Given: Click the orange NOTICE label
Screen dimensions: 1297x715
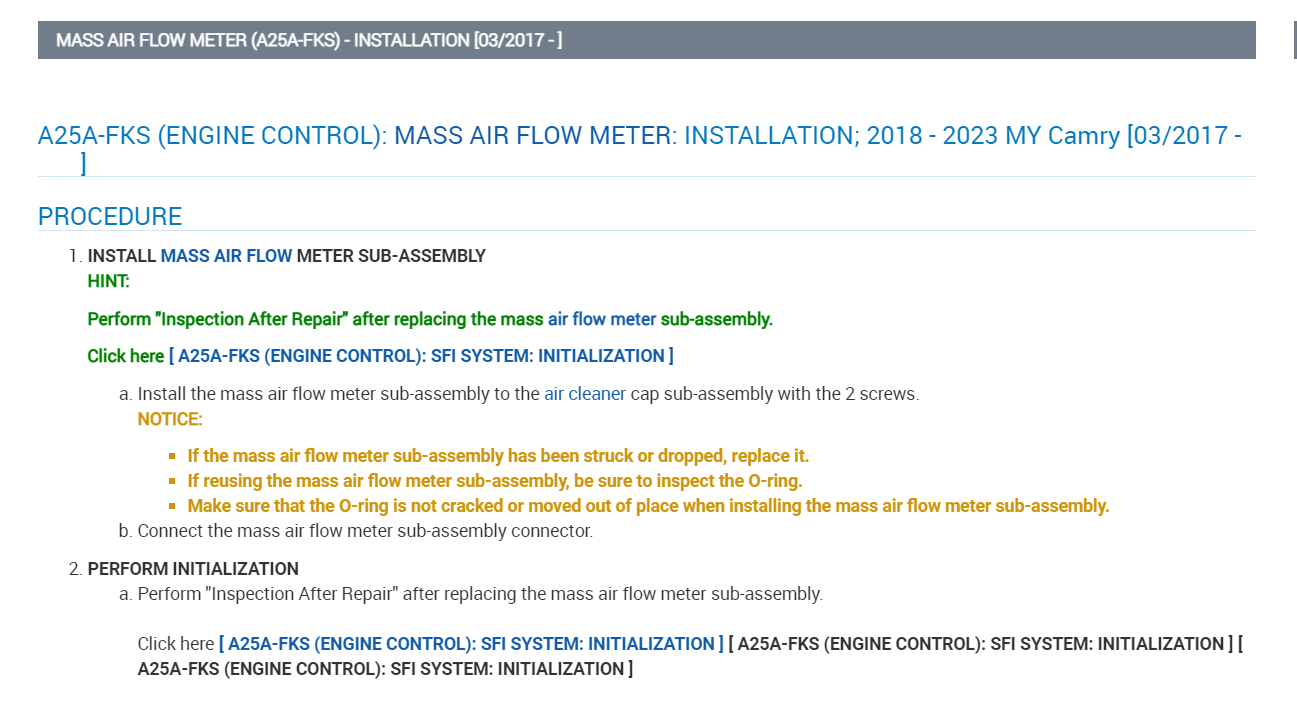Looking at the screenshot, I should (170, 419).
